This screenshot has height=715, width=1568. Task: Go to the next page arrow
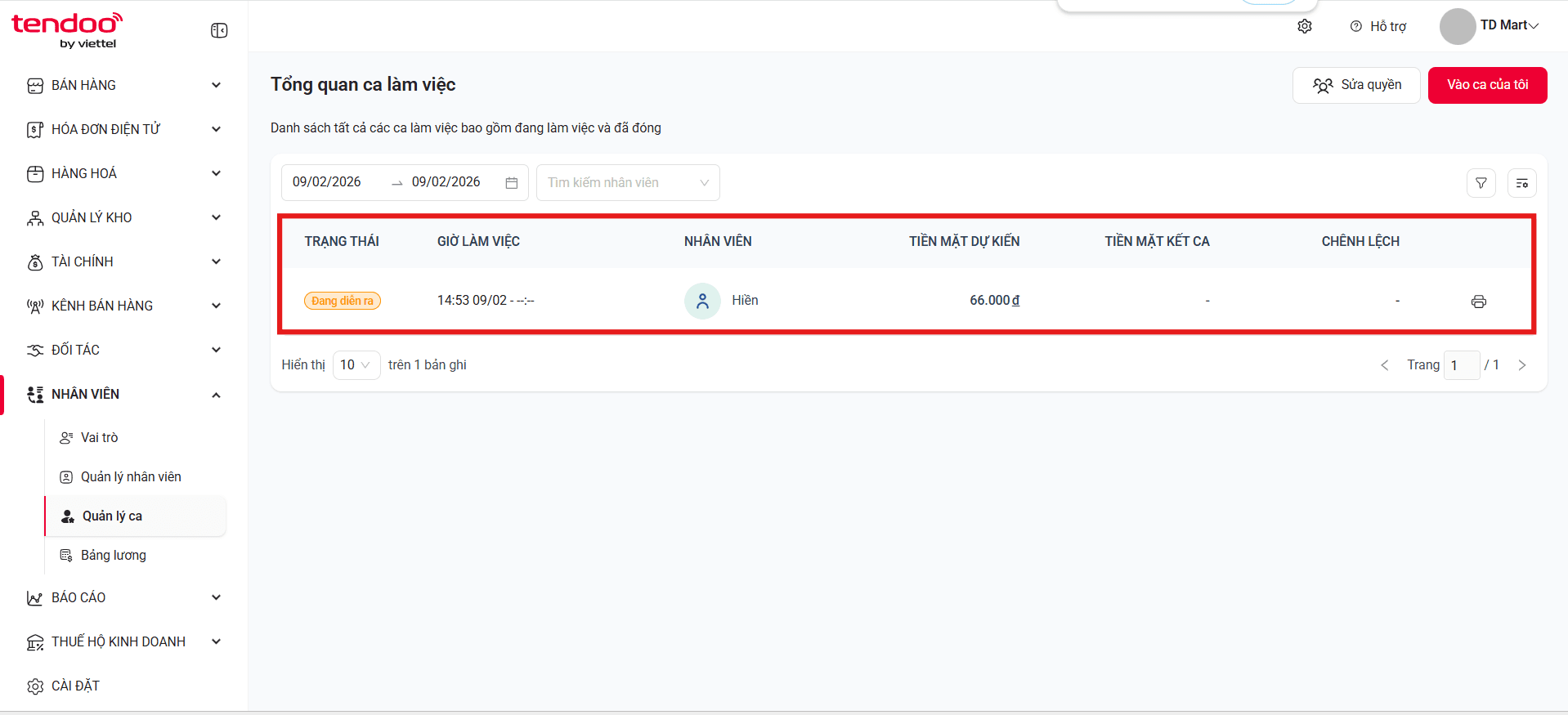(1522, 365)
